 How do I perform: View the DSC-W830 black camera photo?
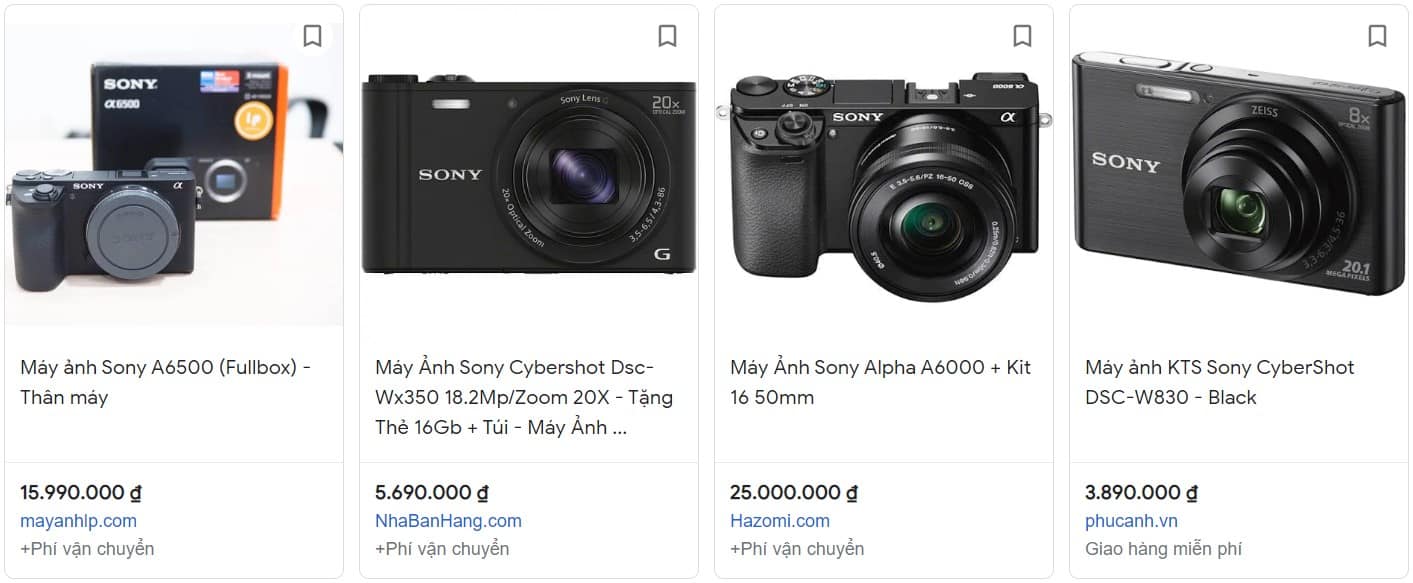pos(1238,175)
